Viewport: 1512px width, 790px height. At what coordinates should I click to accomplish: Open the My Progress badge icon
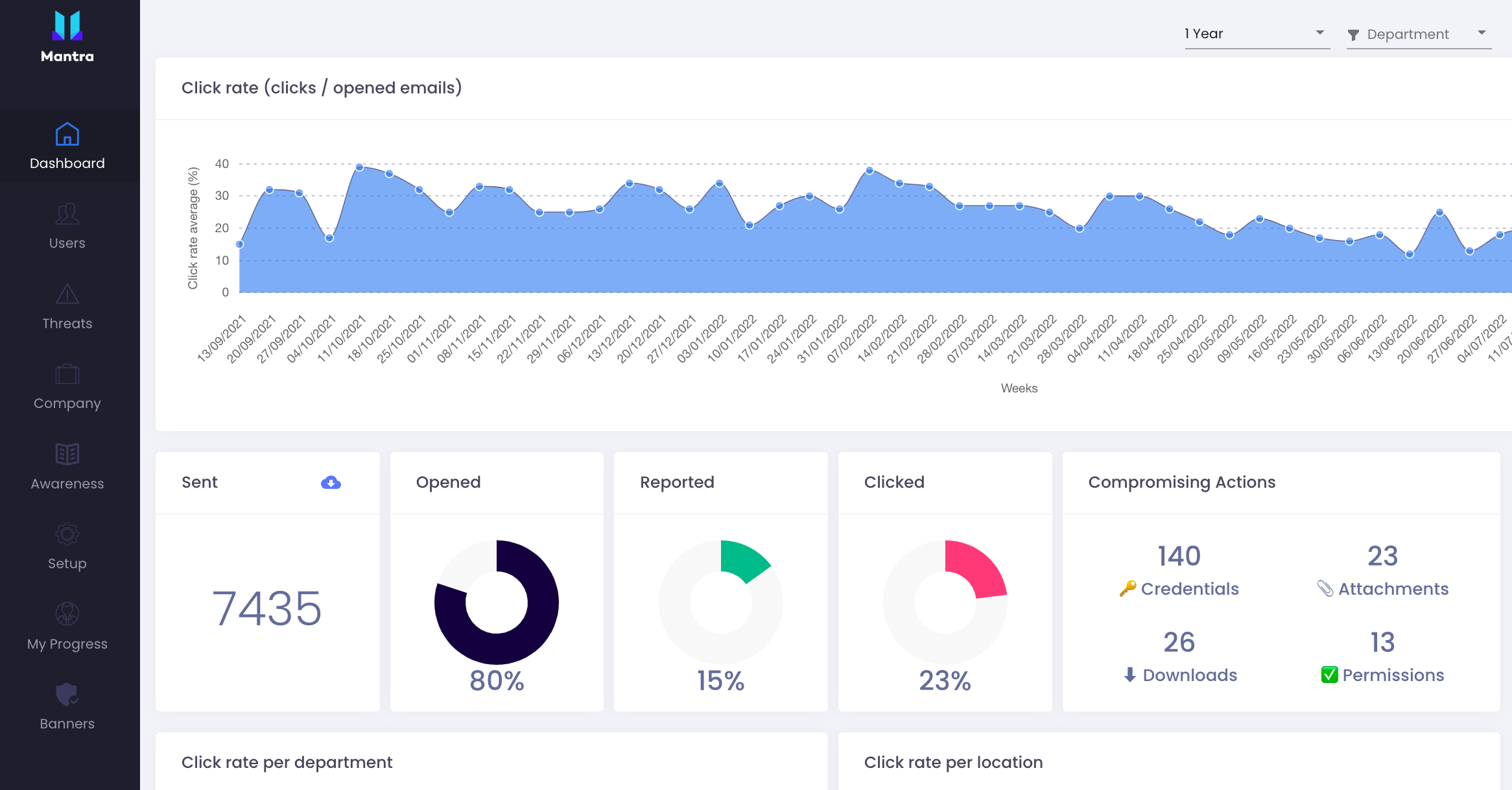point(67,614)
